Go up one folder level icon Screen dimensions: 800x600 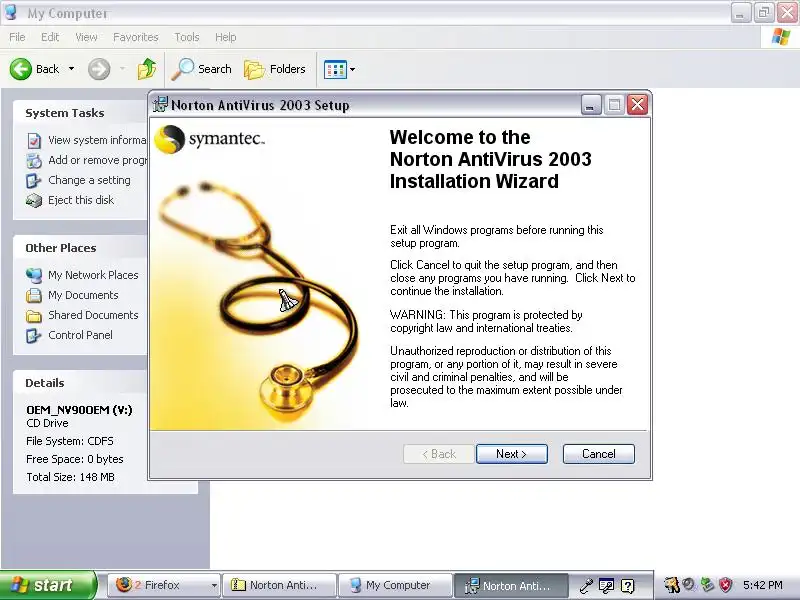pos(147,69)
